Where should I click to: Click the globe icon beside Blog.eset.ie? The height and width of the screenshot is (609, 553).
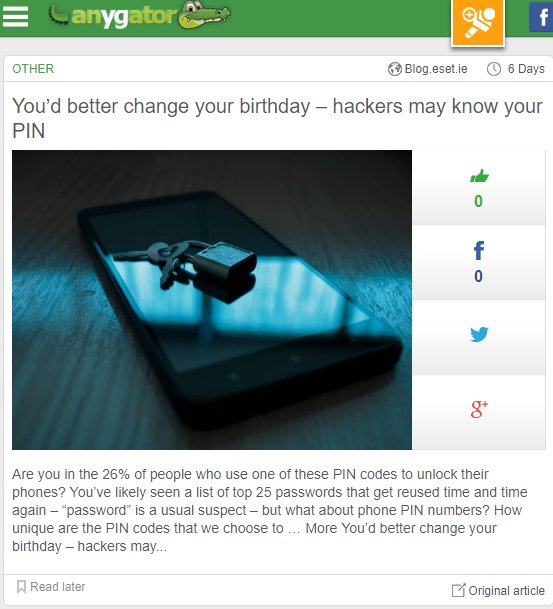pyautogui.click(x=395, y=69)
